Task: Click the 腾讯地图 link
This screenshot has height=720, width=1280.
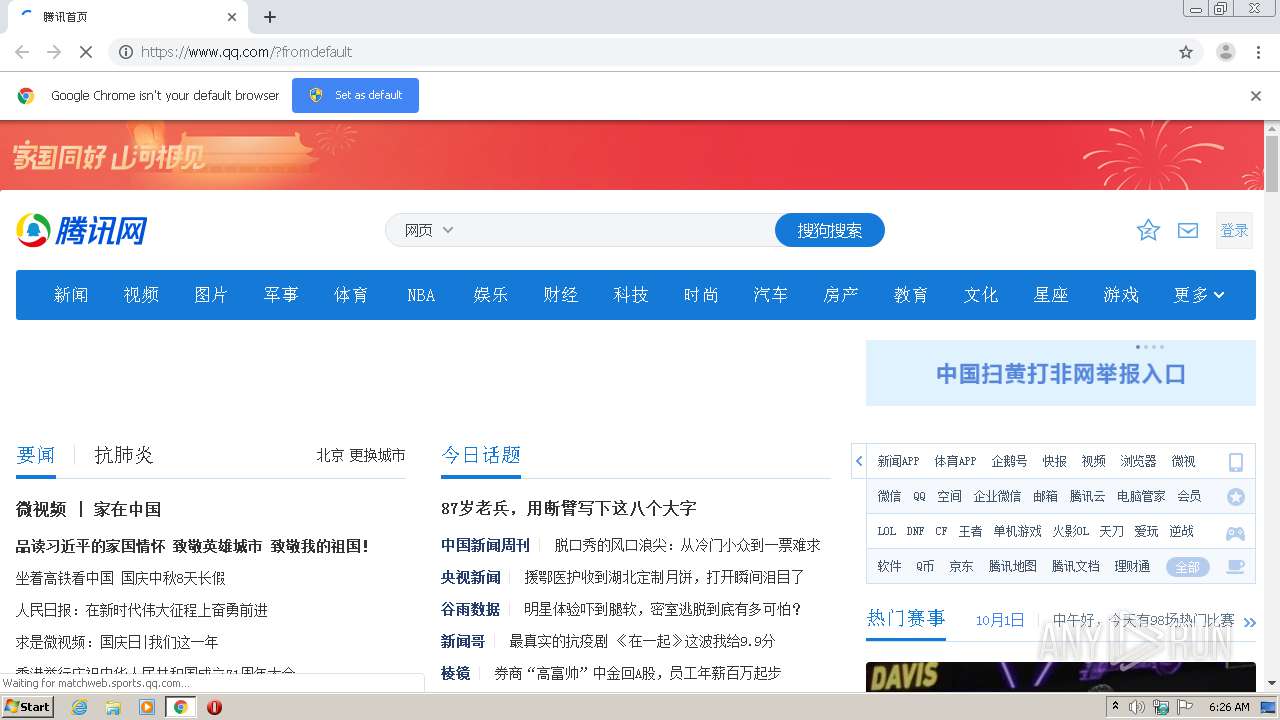Action: (x=1013, y=566)
